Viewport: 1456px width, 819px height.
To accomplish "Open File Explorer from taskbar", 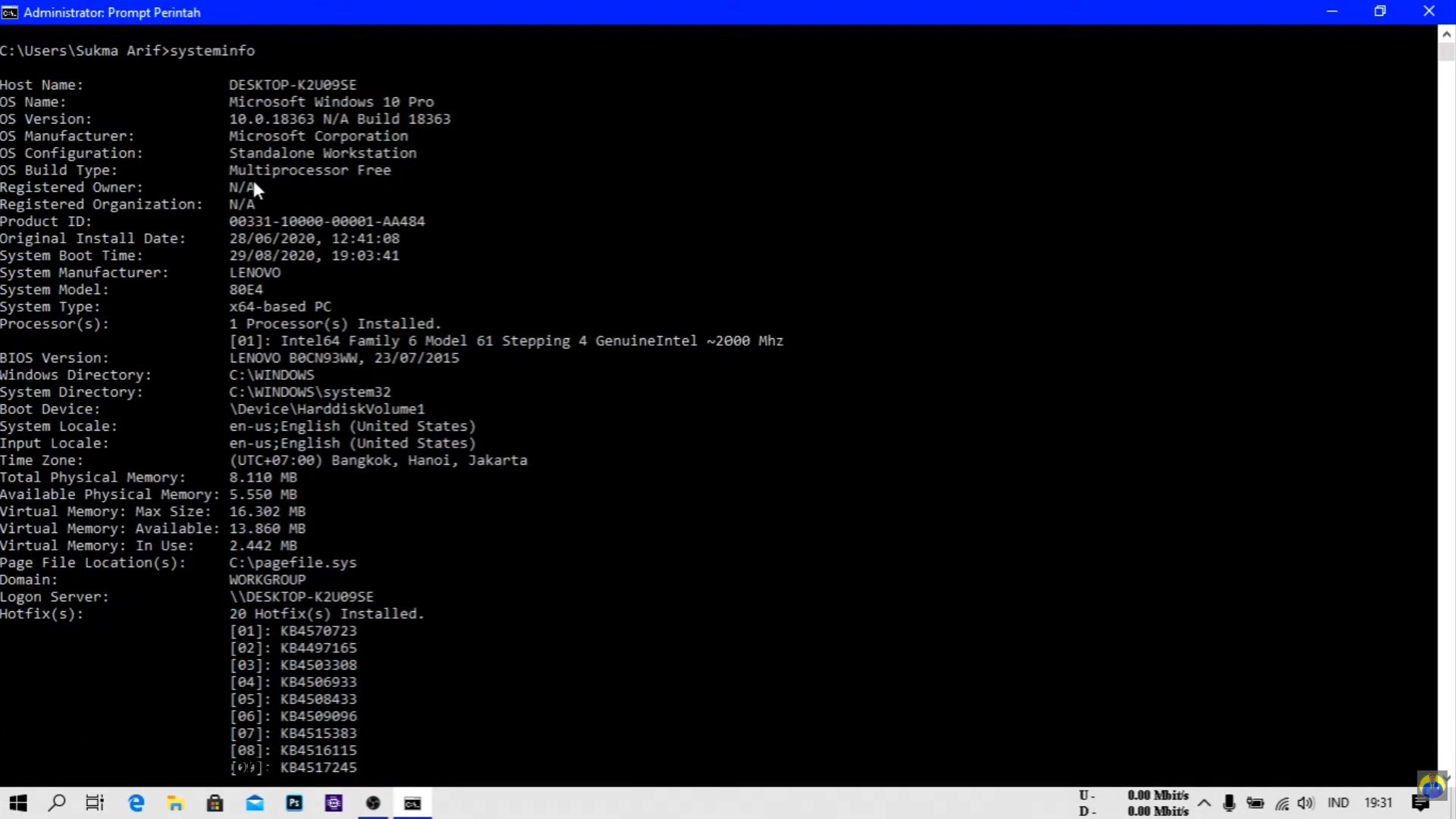I will point(176,803).
